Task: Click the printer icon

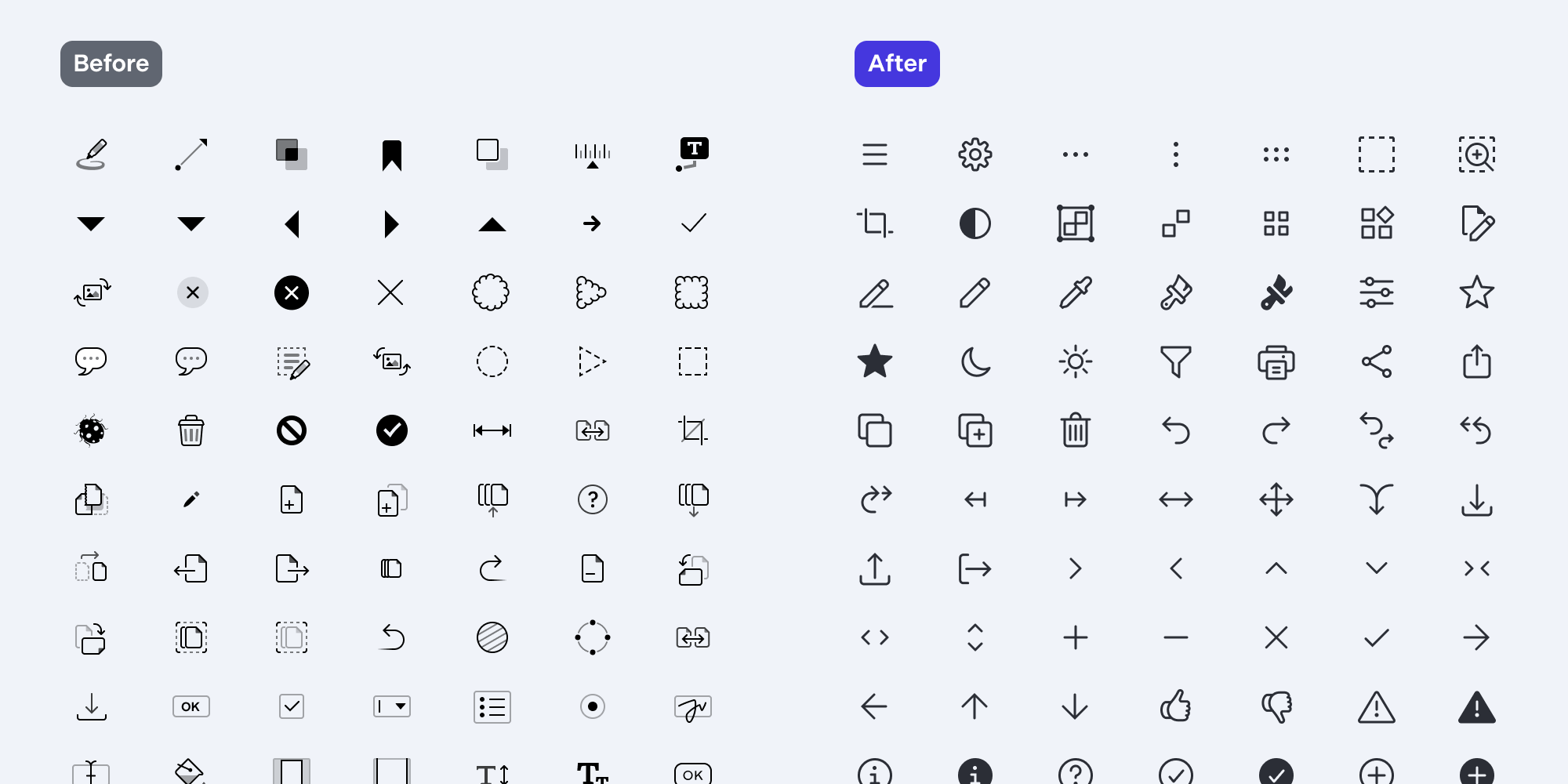Action: click(1276, 361)
